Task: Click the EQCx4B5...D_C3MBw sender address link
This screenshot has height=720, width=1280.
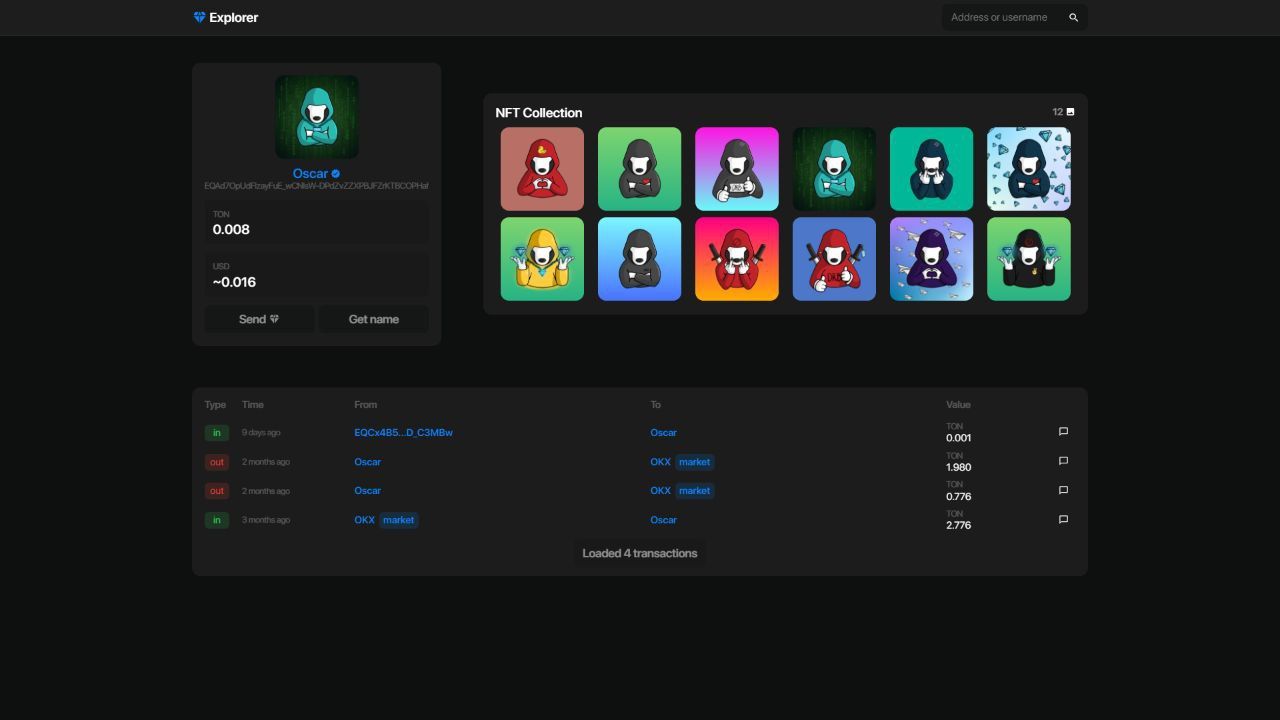Action: [403, 433]
